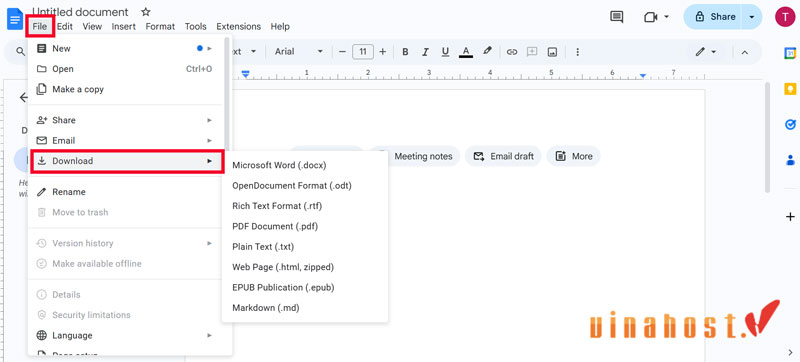Choose Open from the File menu
This screenshot has height=362, width=800.
coord(125,69)
